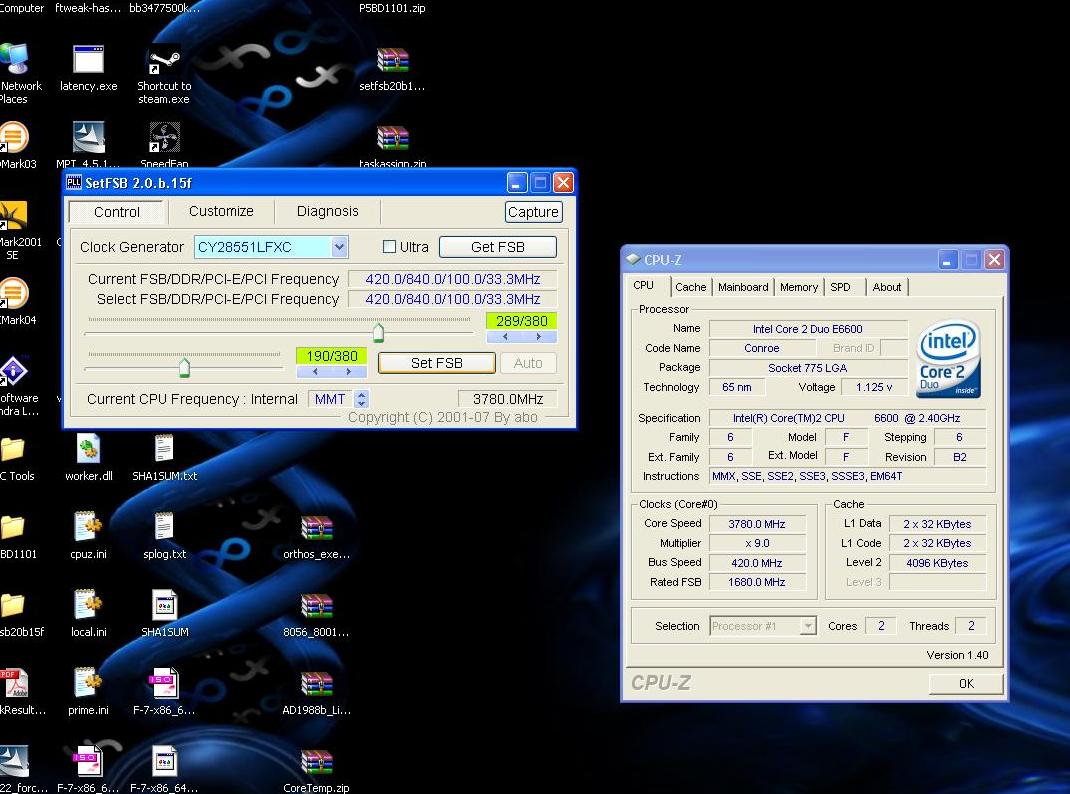Select the CPU tab in CPU-Z
The image size is (1070, 794).
pyautogui.click(x=644, y=285)
